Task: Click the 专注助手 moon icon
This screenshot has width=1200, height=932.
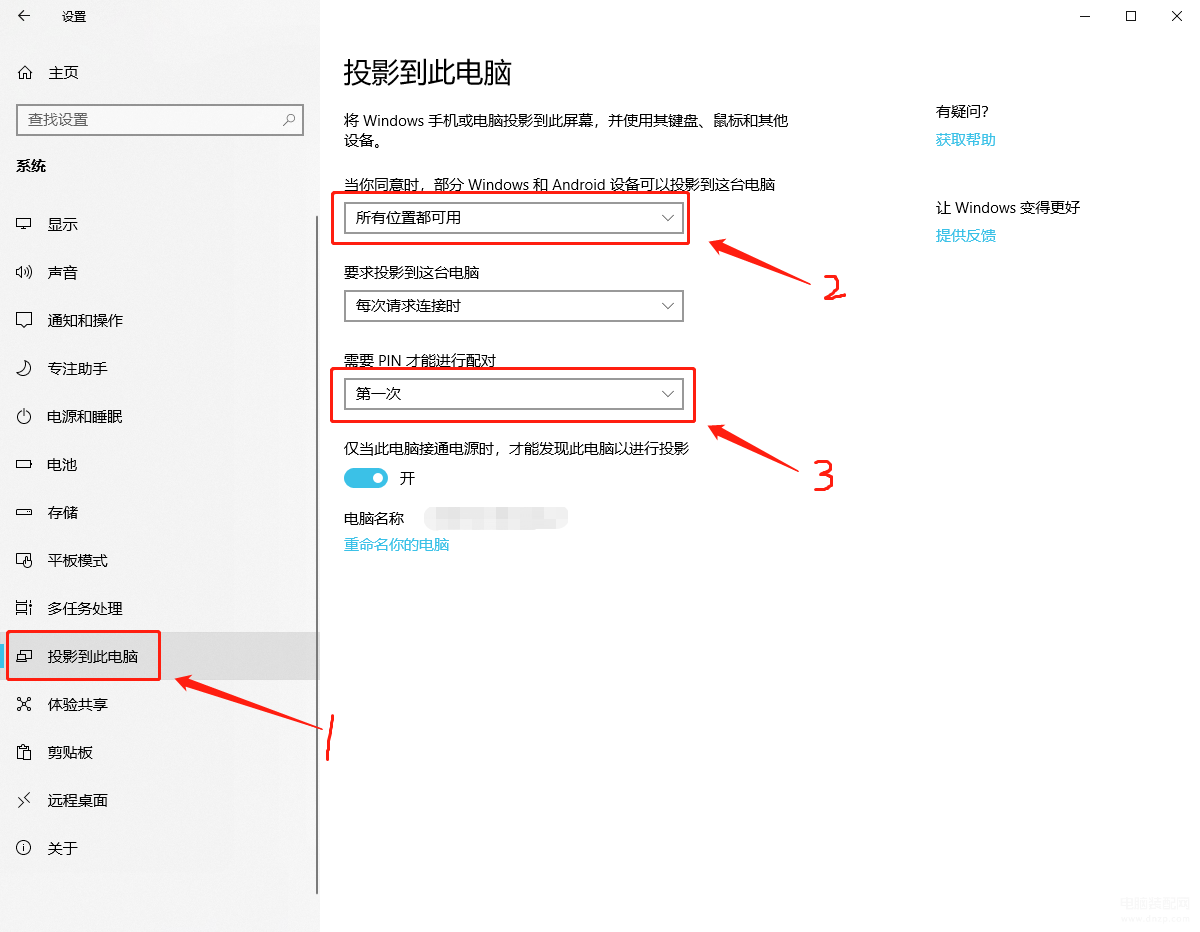Action: [x=25, y=368]
